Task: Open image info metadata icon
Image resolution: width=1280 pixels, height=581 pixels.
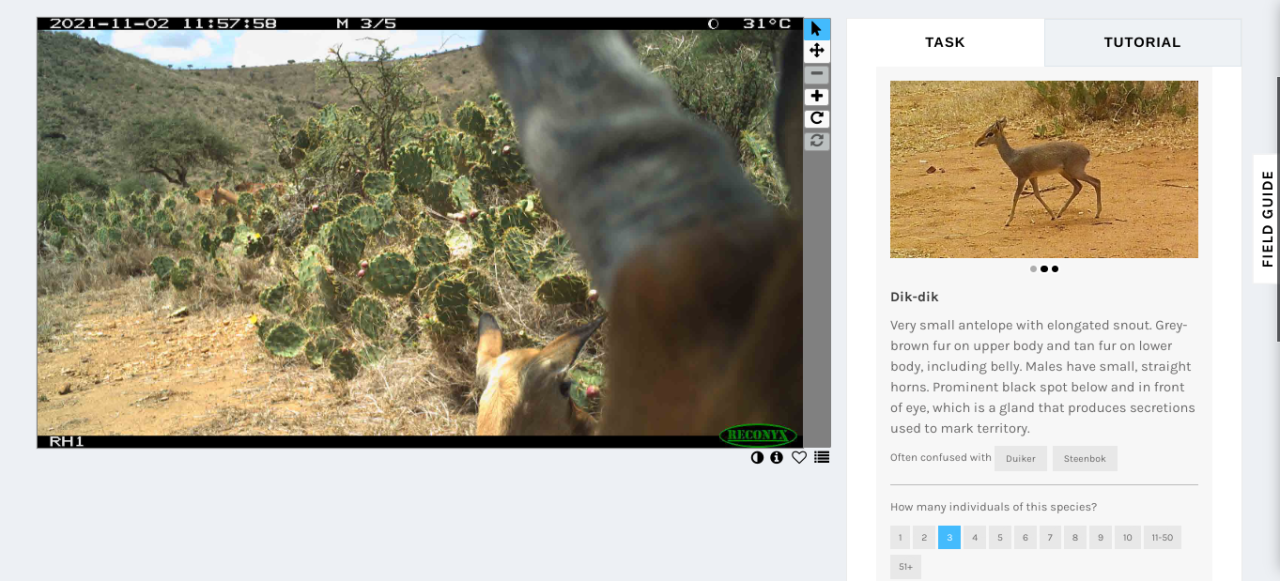Action: tap(777, 457)
